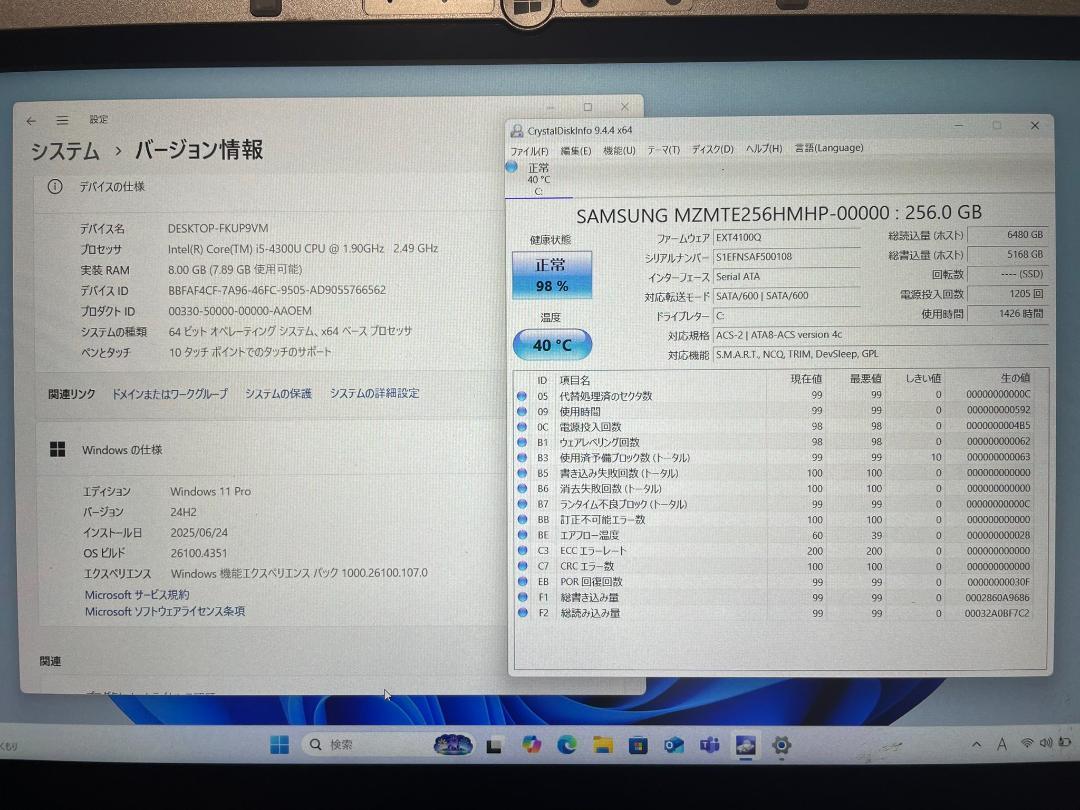Open the システムの詳細設定 link
Viewport: 1080px width, 810px height.
tap(374, 393)
